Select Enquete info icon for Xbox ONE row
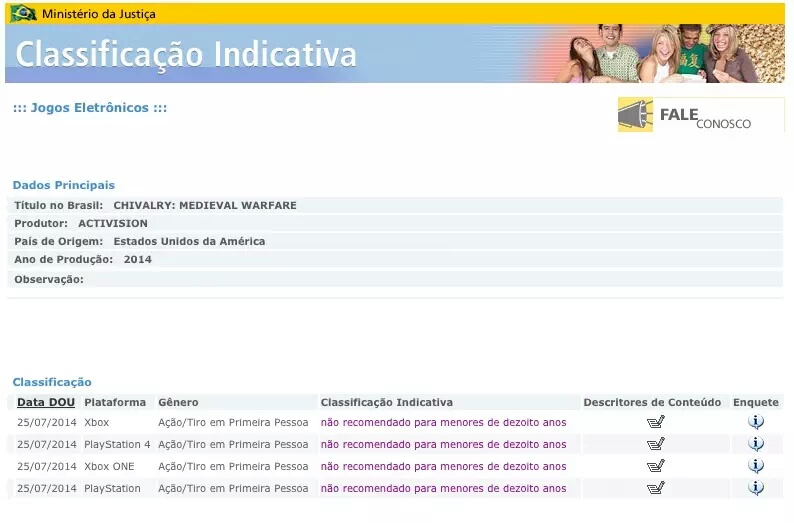Screen dimensions: 794x523 pyautogui.click(x=756, y=466)
